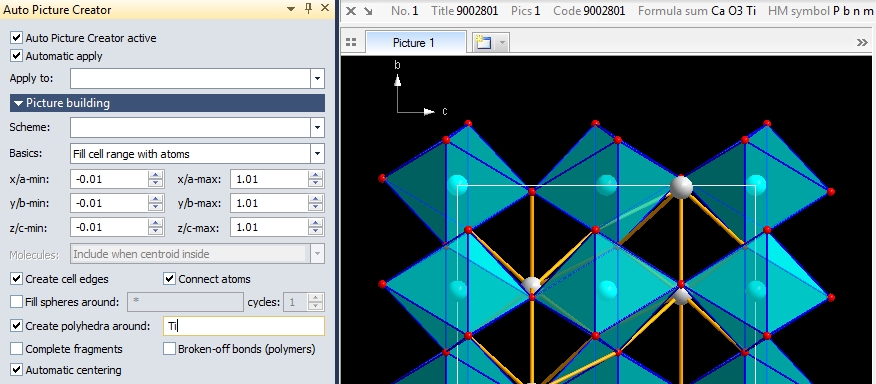Disable Connect atoms checkbox
Image resolution: width=876 pixels, height=384 pixels.
pyautogui.click(x=170, y=278)
